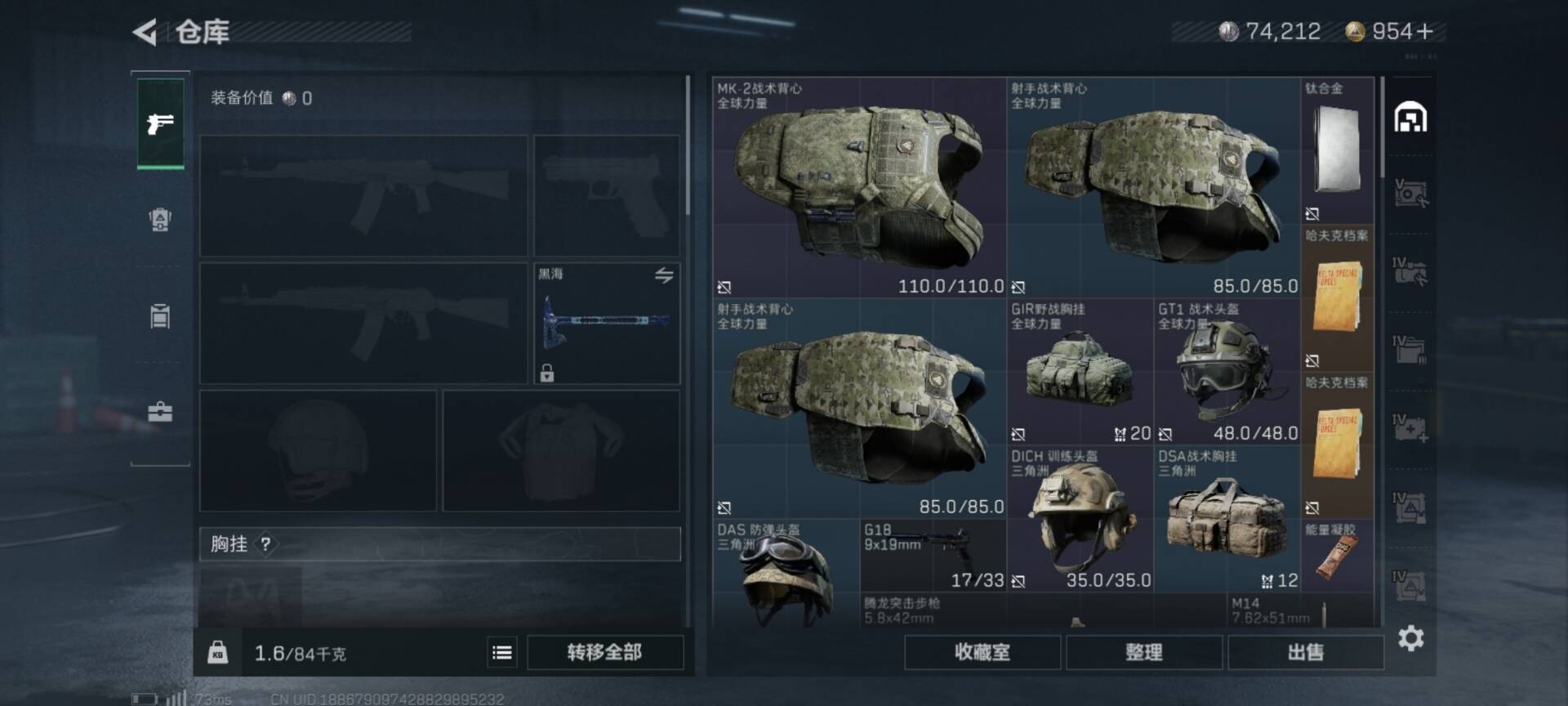Click 转移全部 button

[605, 652]
